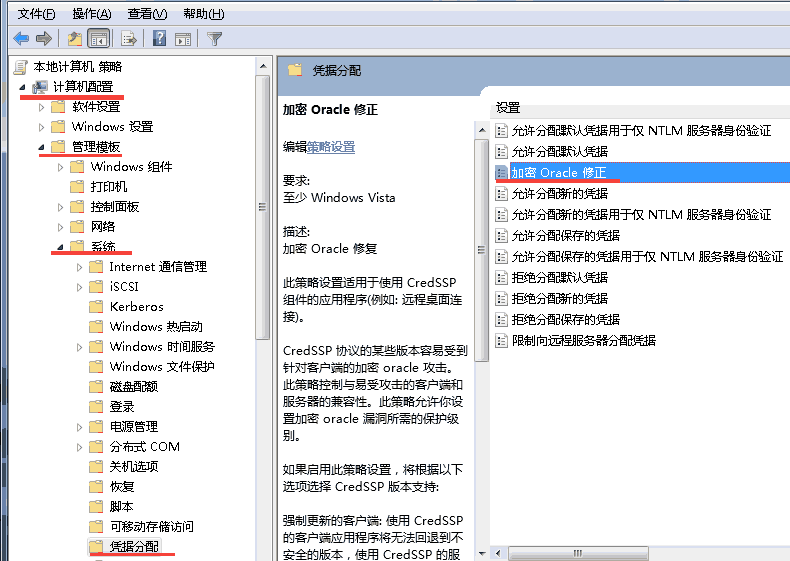Select the 关机选项 folder
This screenshot has width=790, height=561.
point(134,467)
